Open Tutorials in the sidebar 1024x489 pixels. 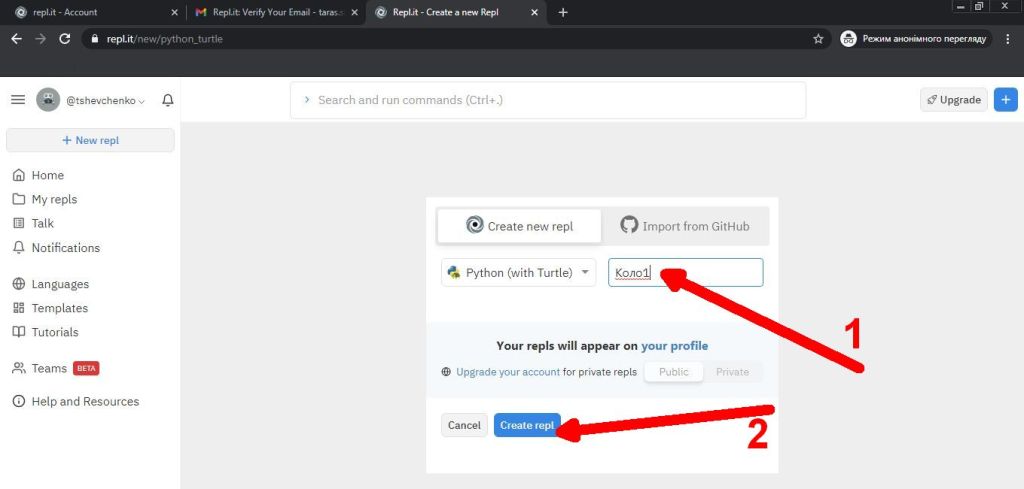coord(46,332)
